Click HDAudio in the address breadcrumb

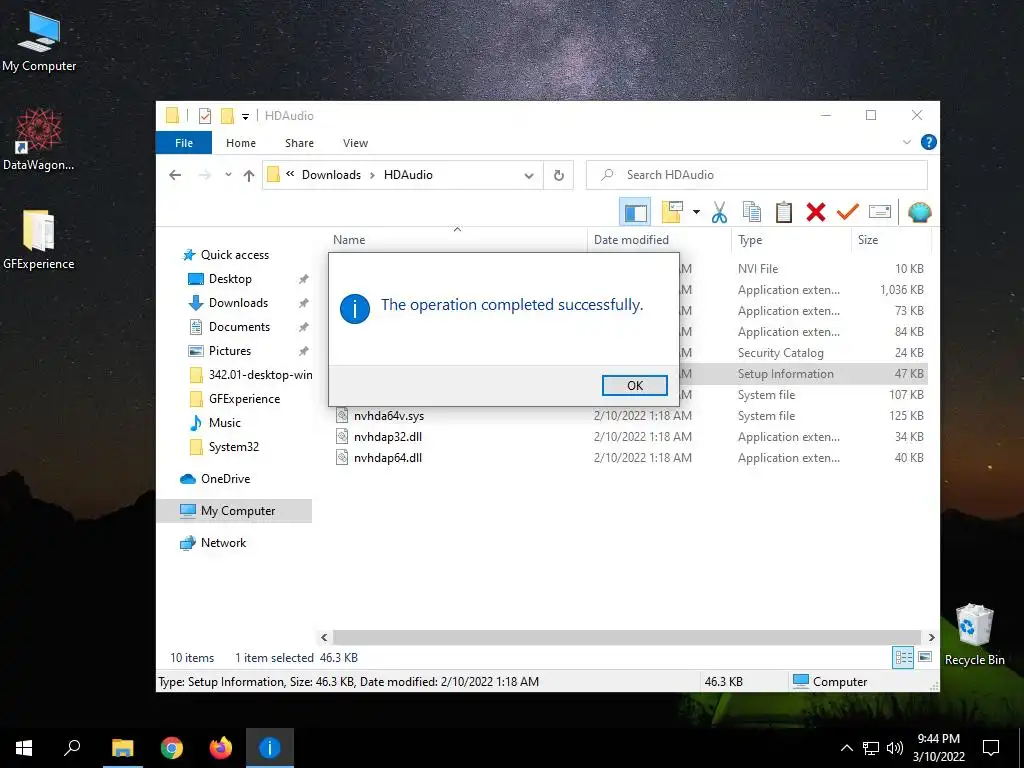pos(408,175)
